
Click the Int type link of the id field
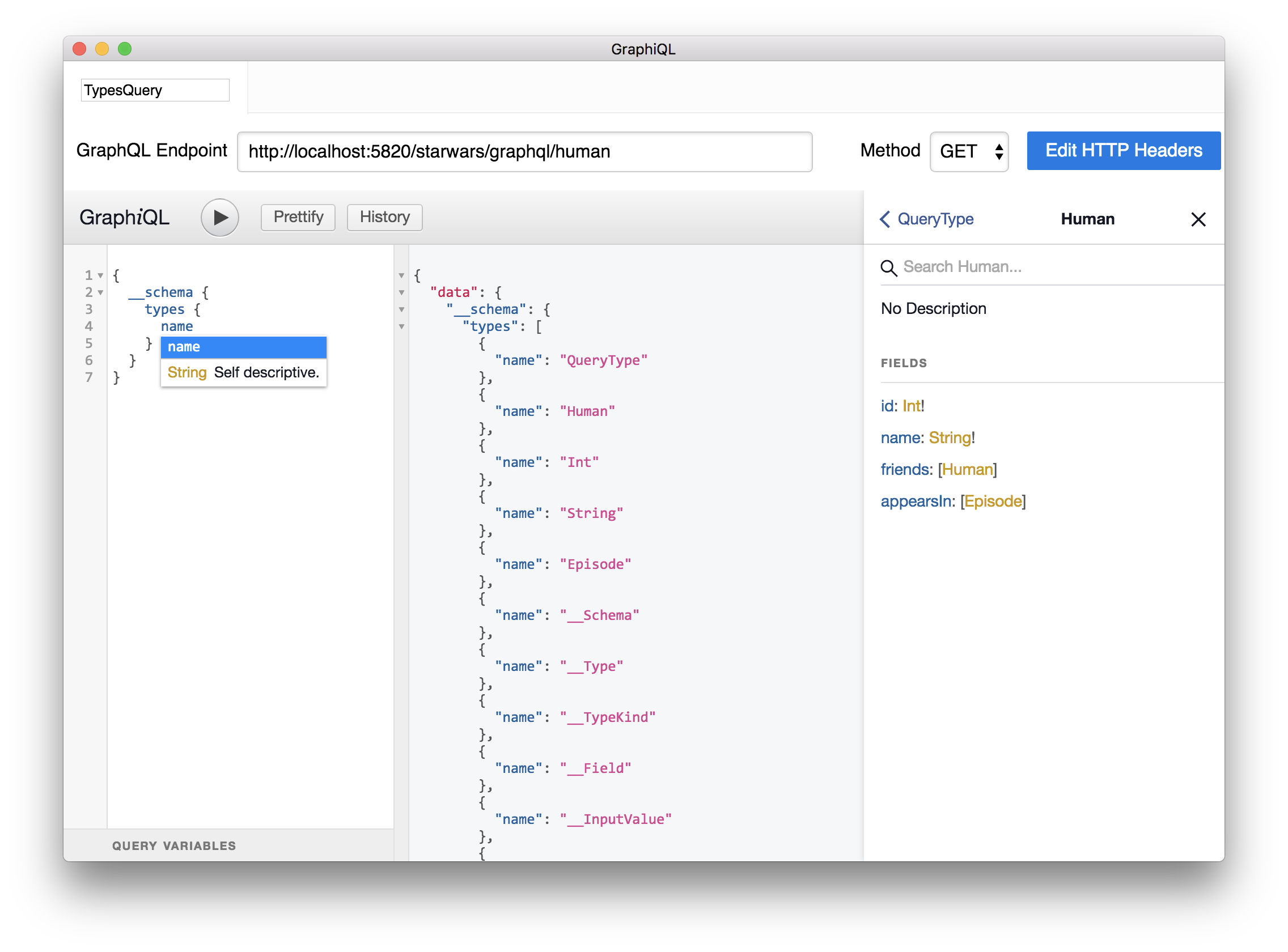[912, 406]
